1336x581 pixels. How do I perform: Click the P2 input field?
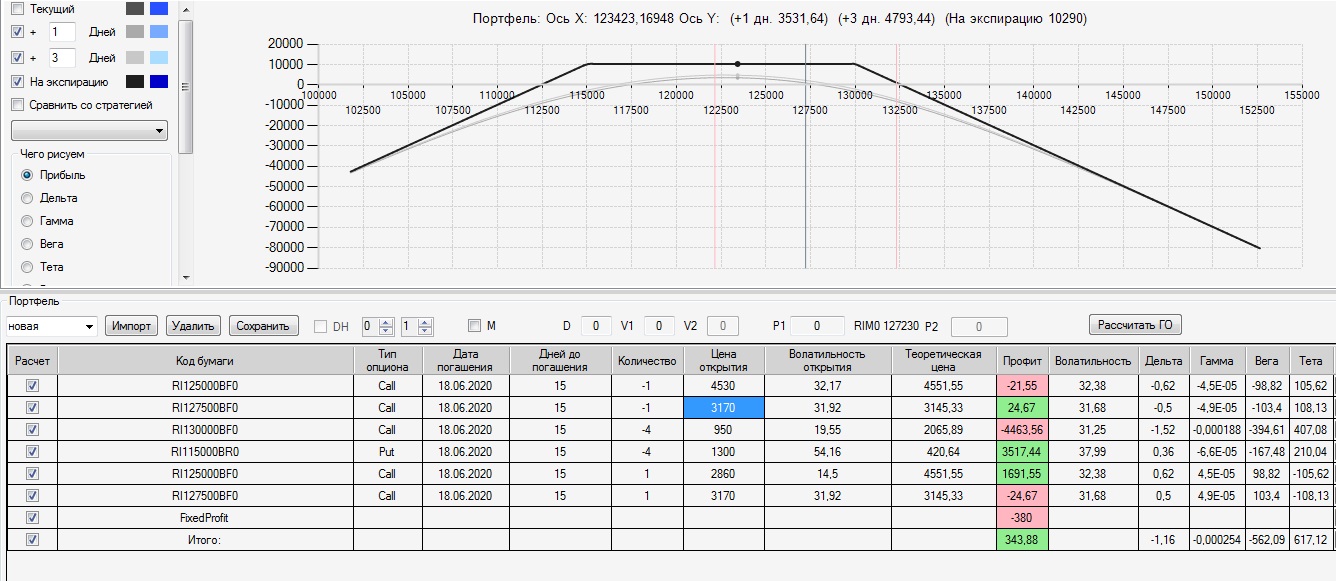click(977, 326)
